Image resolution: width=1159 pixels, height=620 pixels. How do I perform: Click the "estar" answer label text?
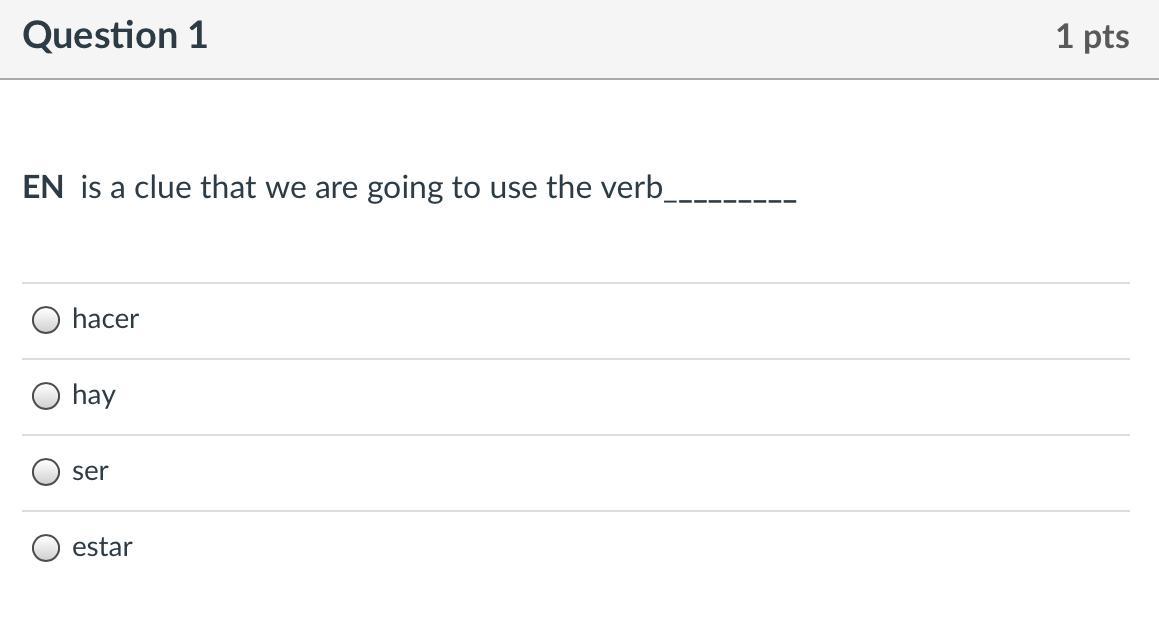point(102,547)
